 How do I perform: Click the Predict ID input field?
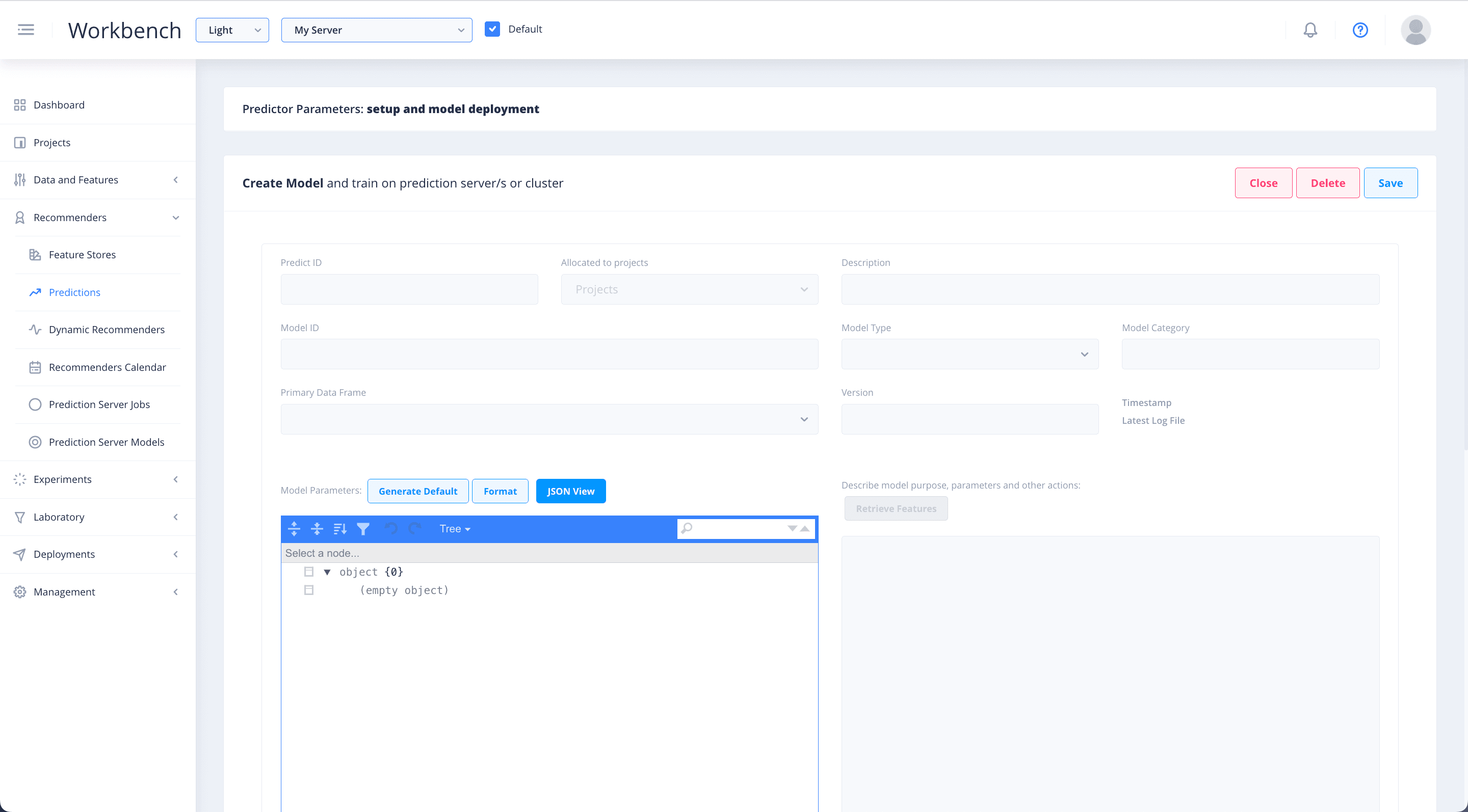pos(408,289)
